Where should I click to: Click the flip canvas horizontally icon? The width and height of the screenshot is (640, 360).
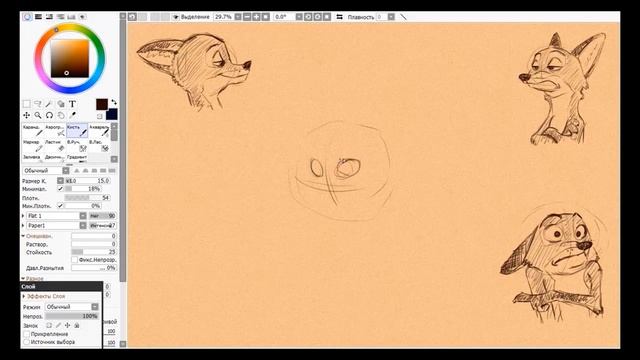[x=339, y=17]
